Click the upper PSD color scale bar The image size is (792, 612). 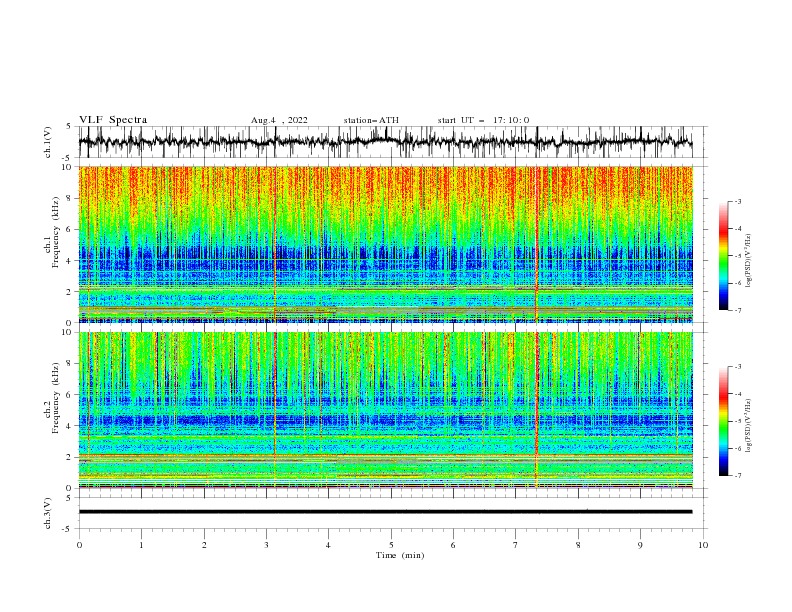[x=724, y=256]
